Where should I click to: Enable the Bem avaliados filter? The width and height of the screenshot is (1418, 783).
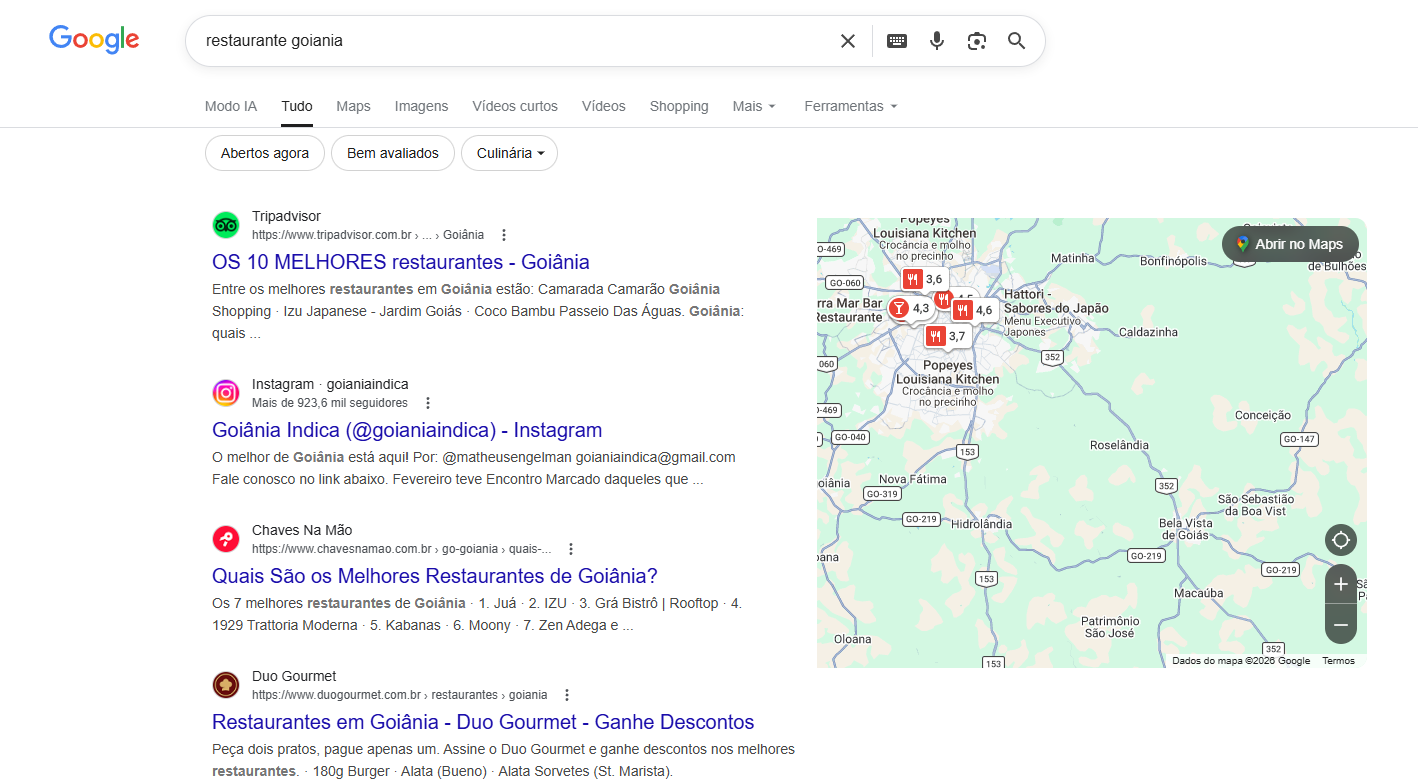[x=392, y=153]
